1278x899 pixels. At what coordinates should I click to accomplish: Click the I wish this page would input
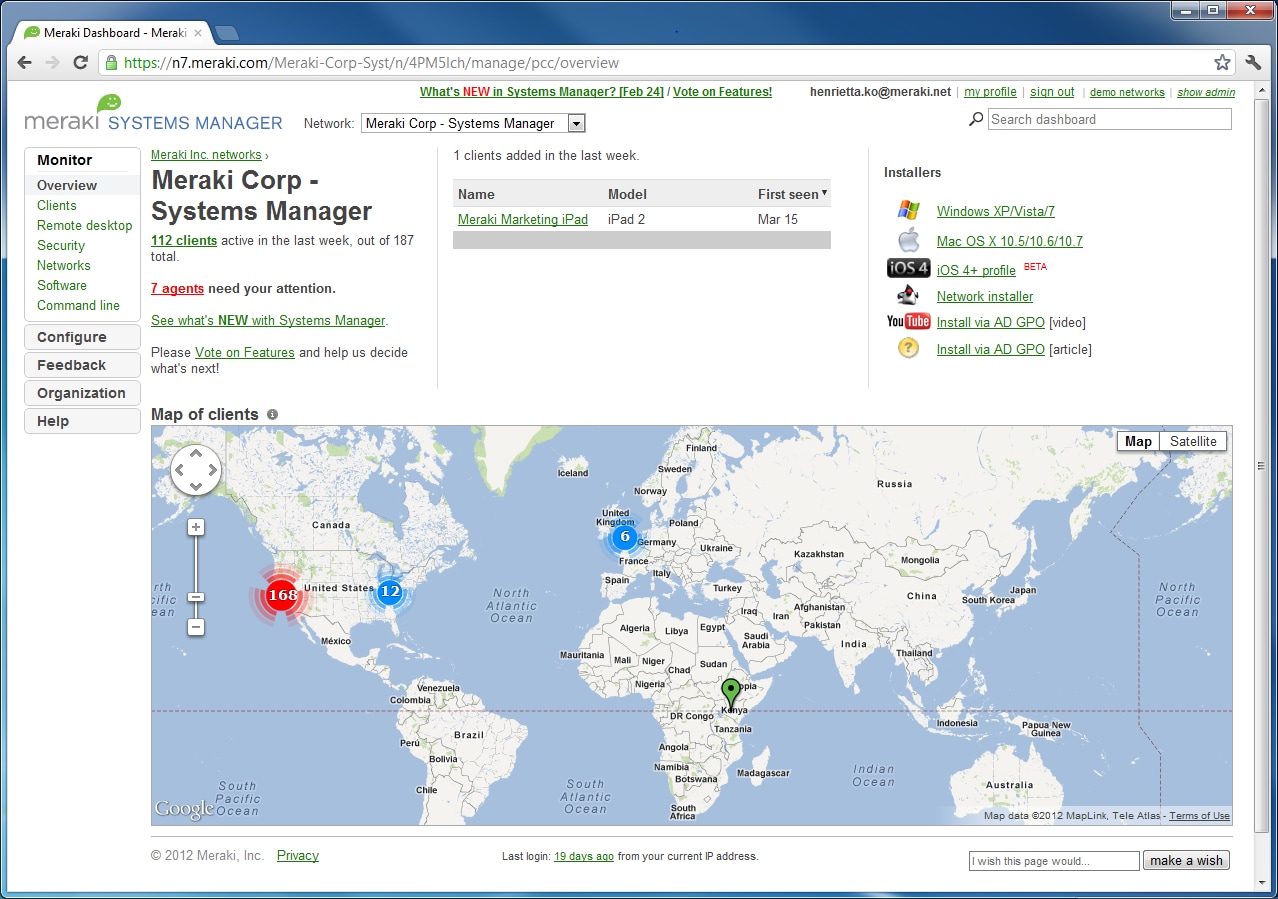[x=1054, y=861]
